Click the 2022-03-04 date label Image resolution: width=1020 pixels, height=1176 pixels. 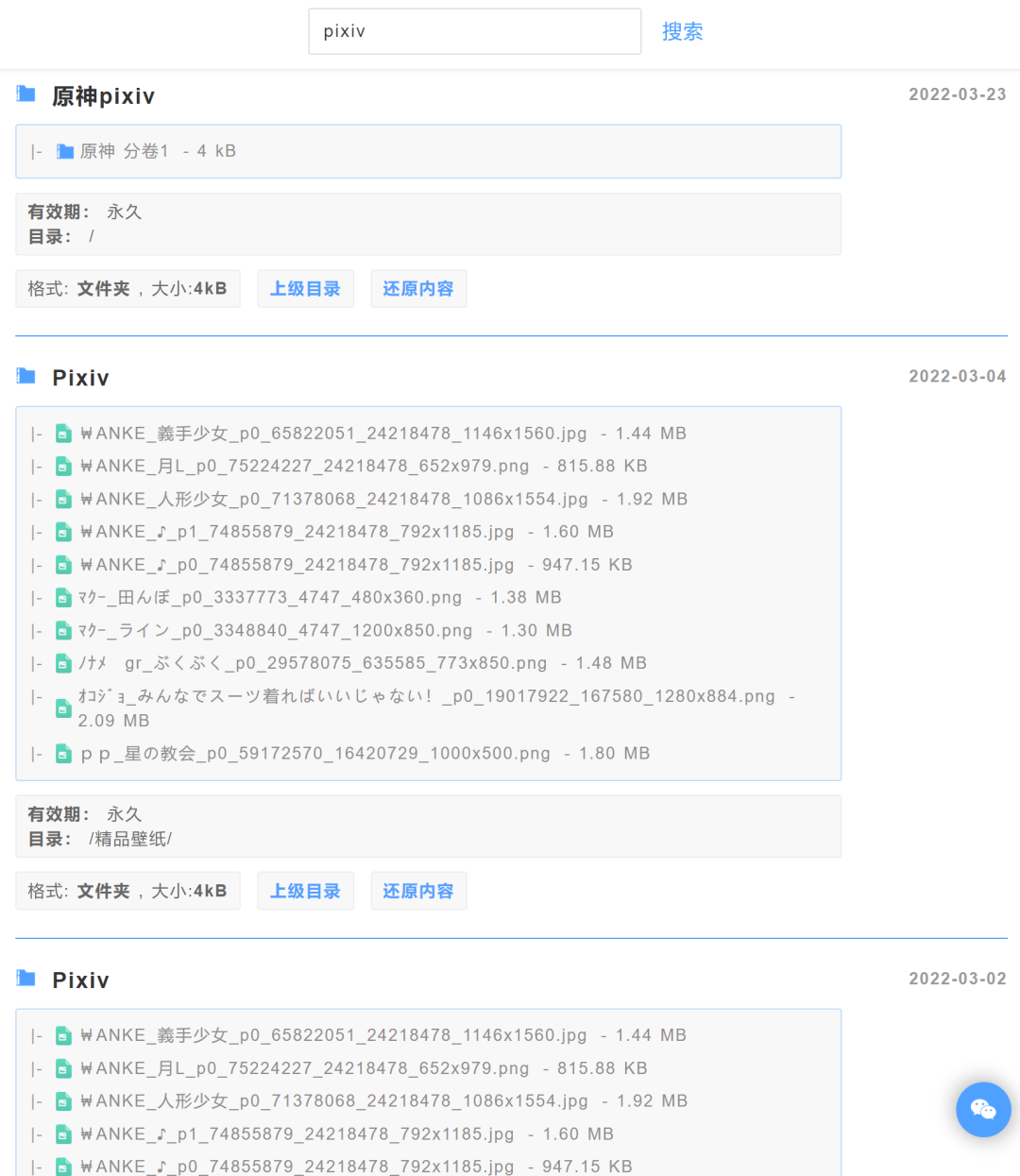click(958, 376)
